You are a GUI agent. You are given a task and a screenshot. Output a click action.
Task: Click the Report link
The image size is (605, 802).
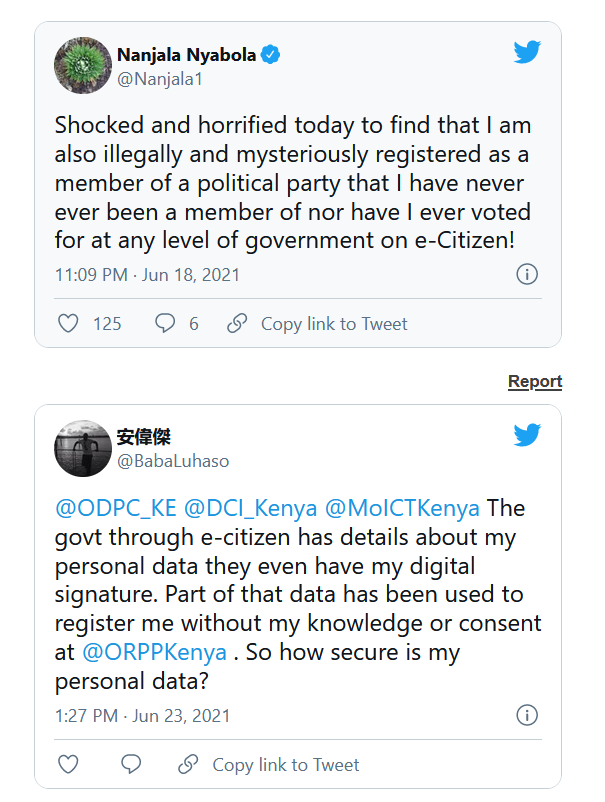pos(535,381)
